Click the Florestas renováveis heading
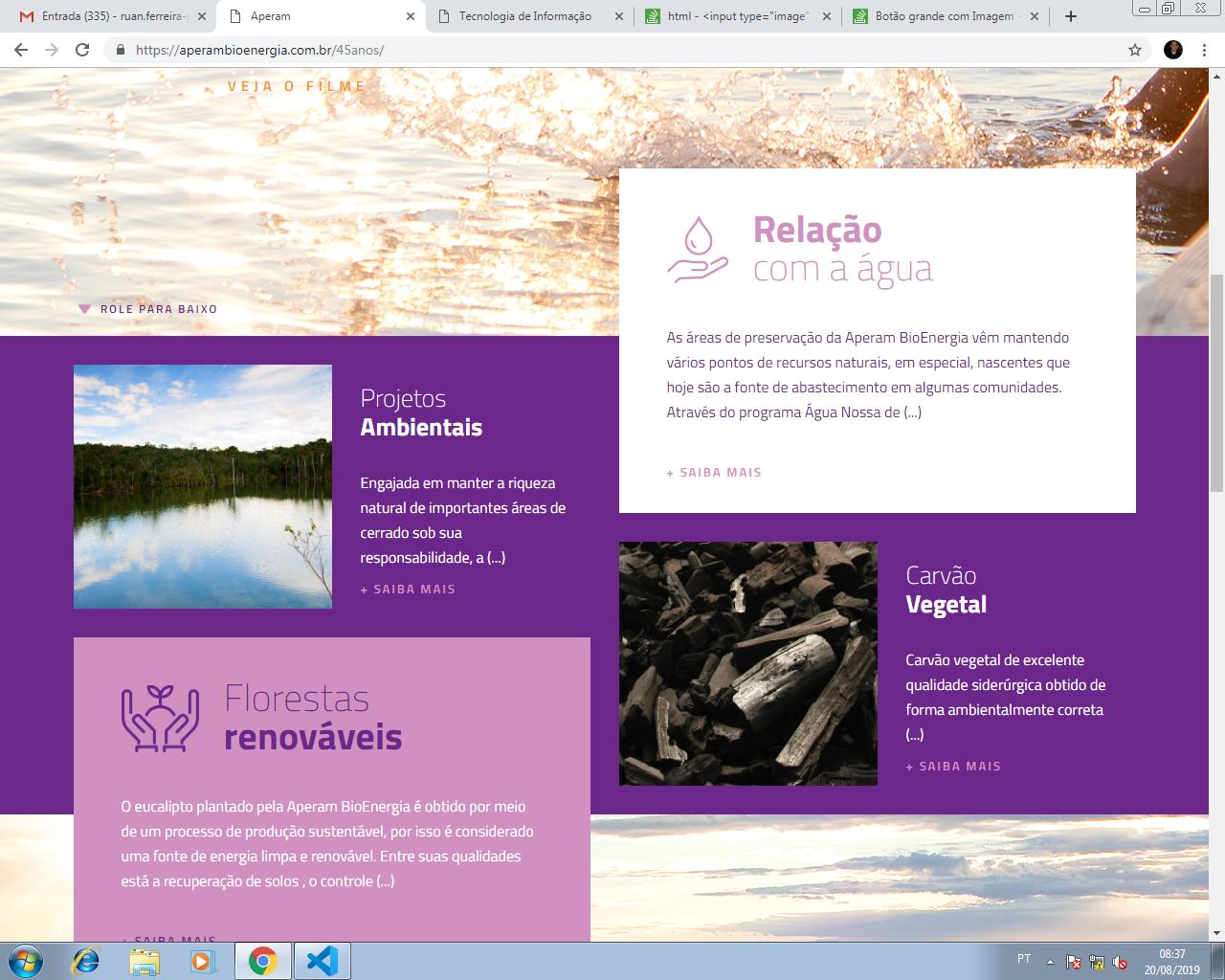The height and width of the screenshot is (980, 1225). point(313,718)
